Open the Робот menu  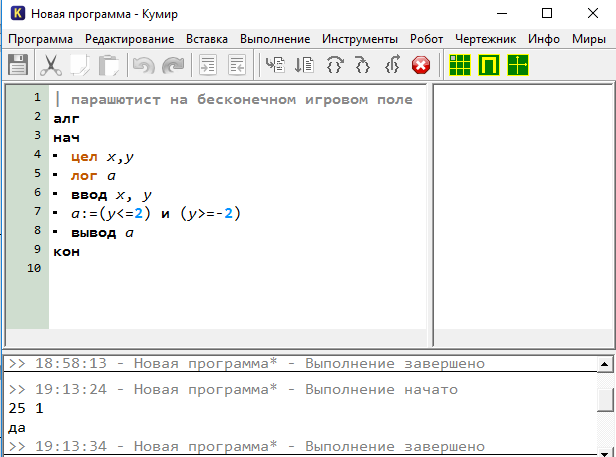pyautogui.click(x=427, y=39)
